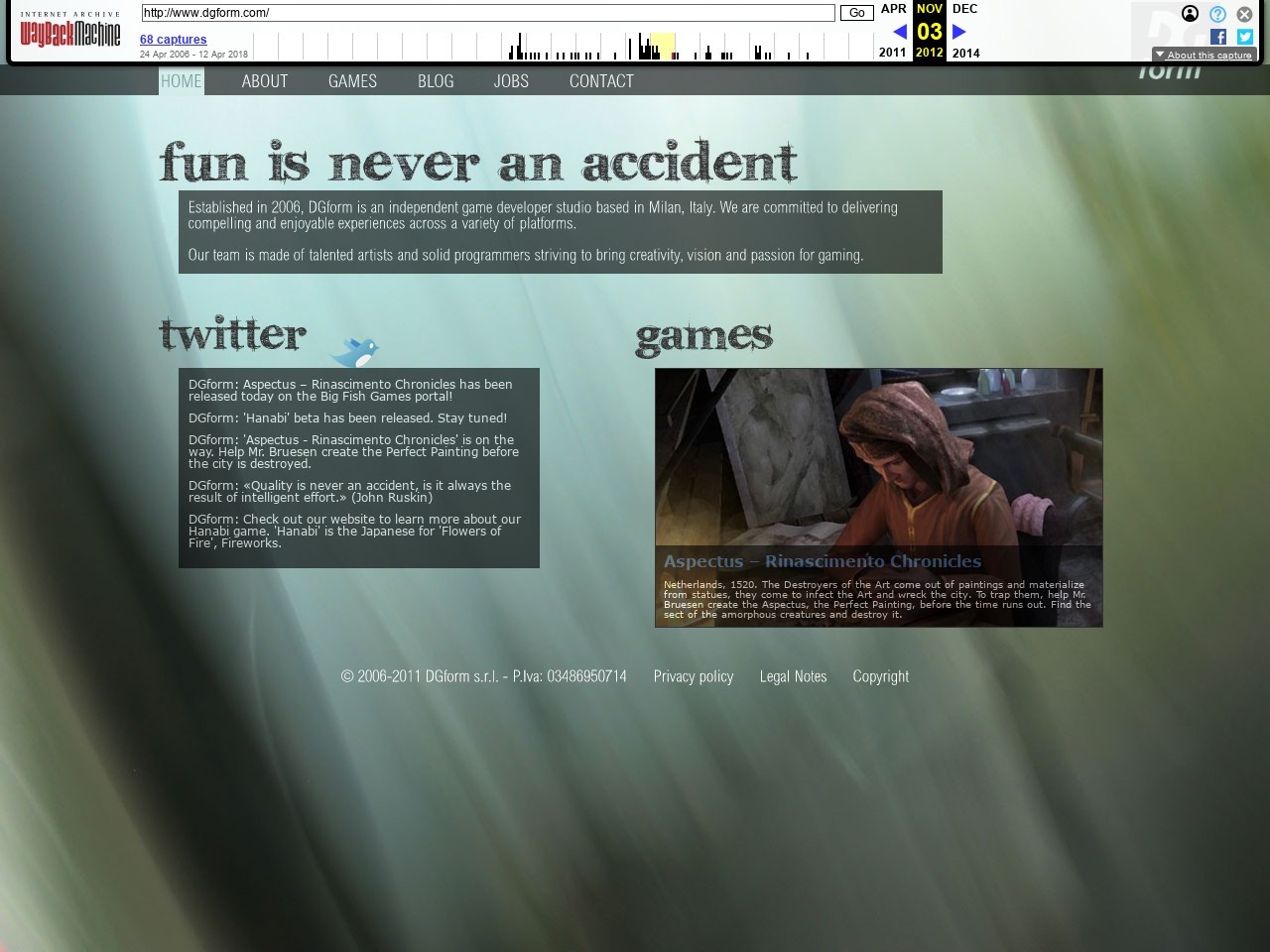Click the Wayback URL input field

[x=487, y=13]
